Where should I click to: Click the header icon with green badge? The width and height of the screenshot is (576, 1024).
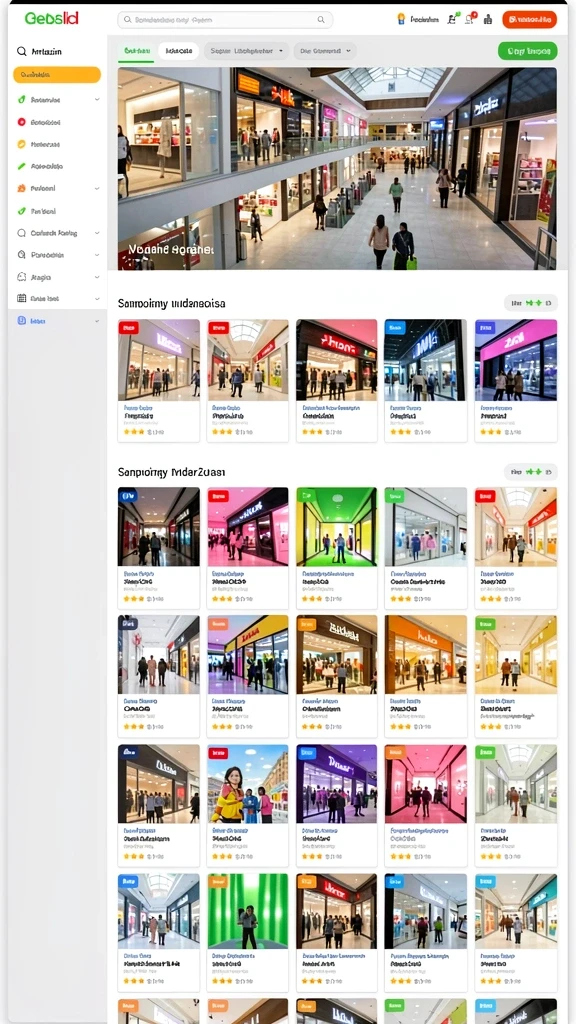[x=452, y=19]
